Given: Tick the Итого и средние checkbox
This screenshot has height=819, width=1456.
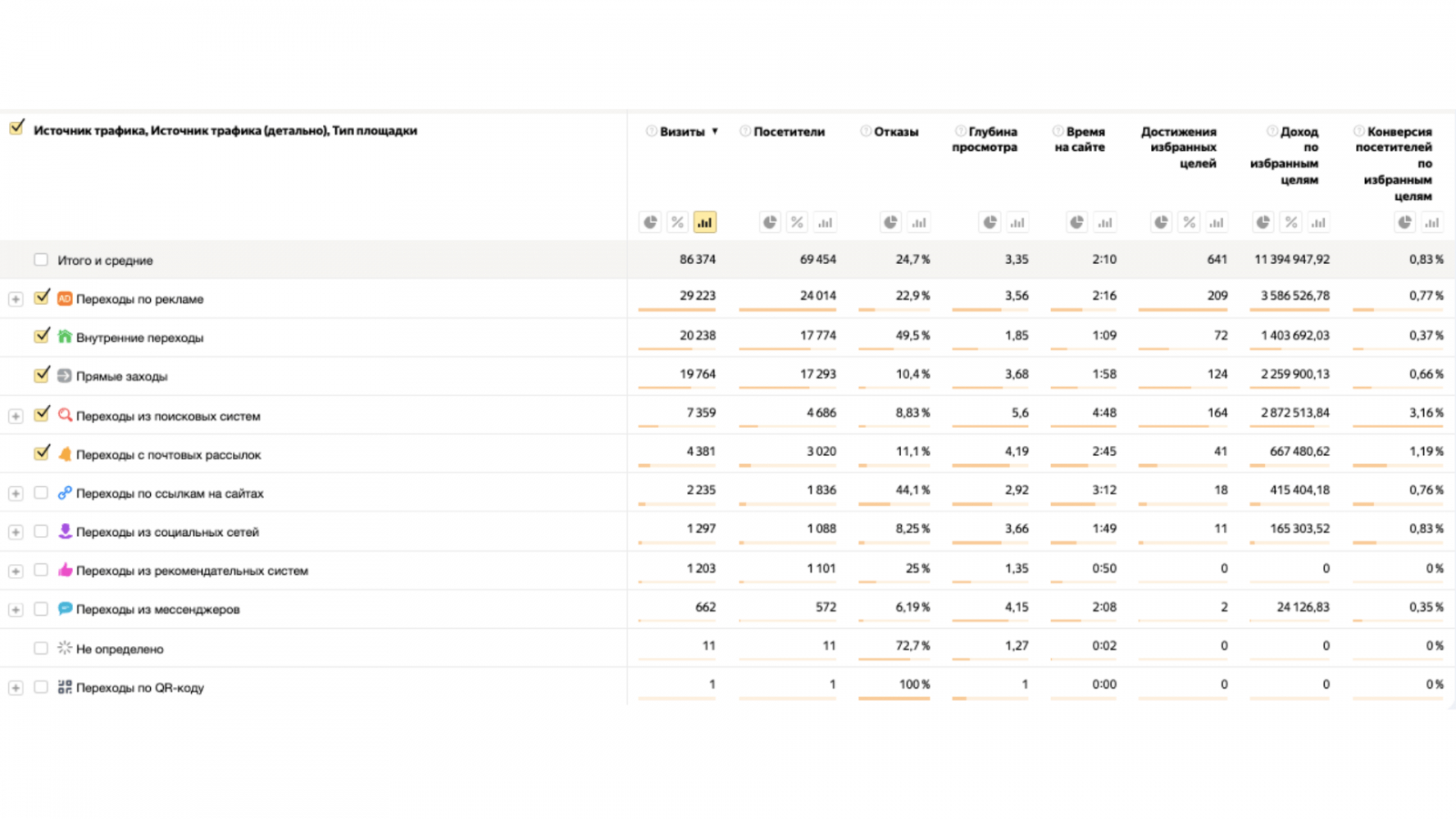Looking at the screenshot, I should coord(41,259).
